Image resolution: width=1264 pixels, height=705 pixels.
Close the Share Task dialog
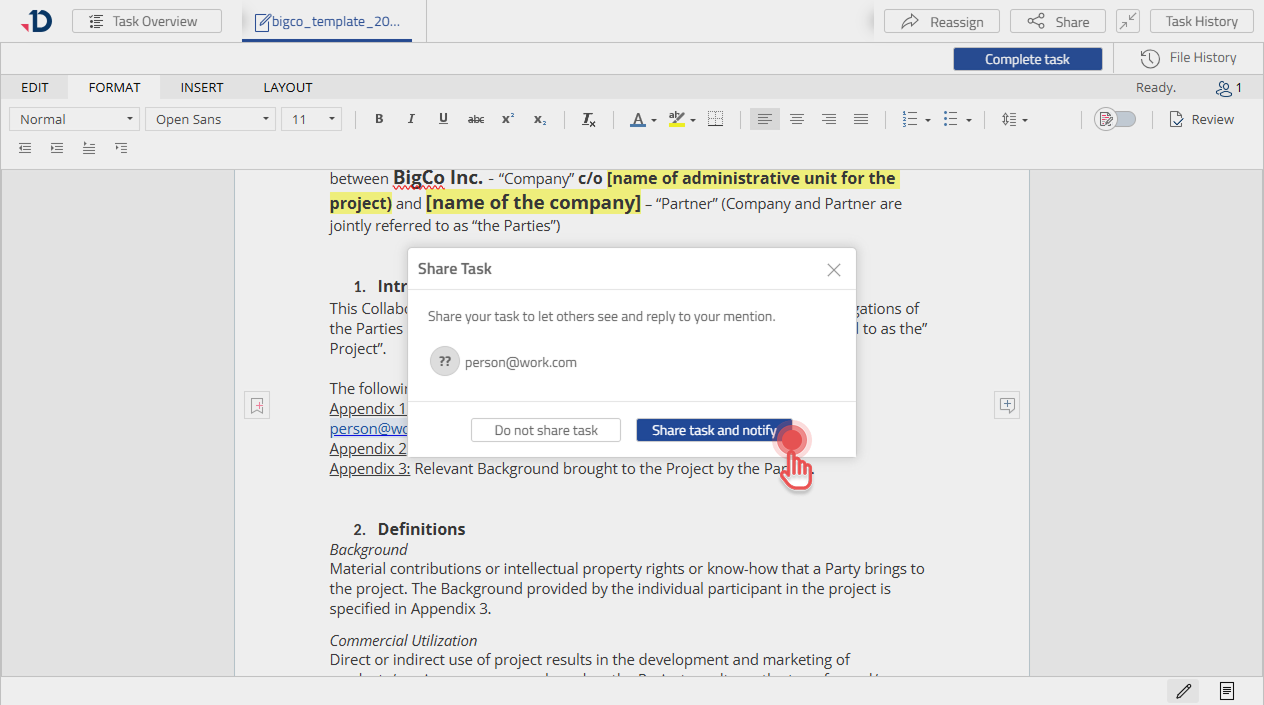click(x=834, y=270)
